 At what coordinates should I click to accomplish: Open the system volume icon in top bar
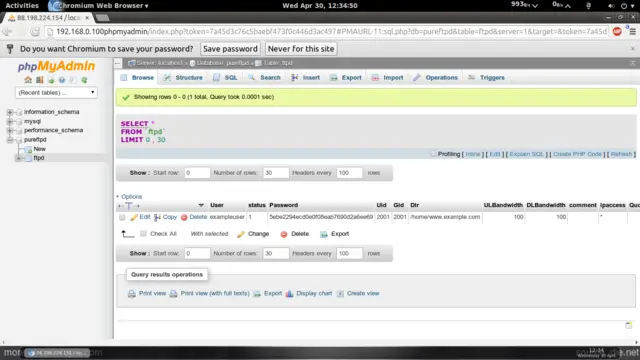click(611, 6)
